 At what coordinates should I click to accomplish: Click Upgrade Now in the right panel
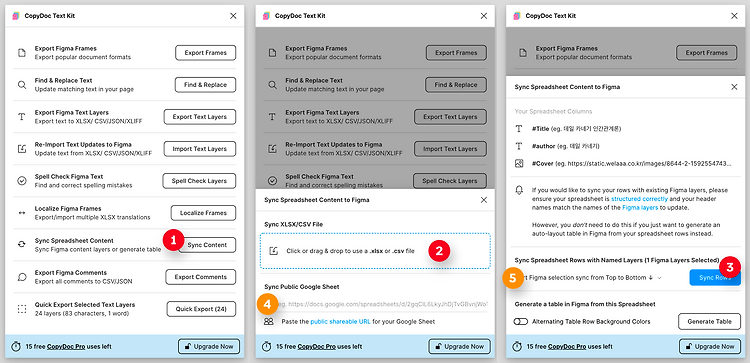[x=710, y=346]
